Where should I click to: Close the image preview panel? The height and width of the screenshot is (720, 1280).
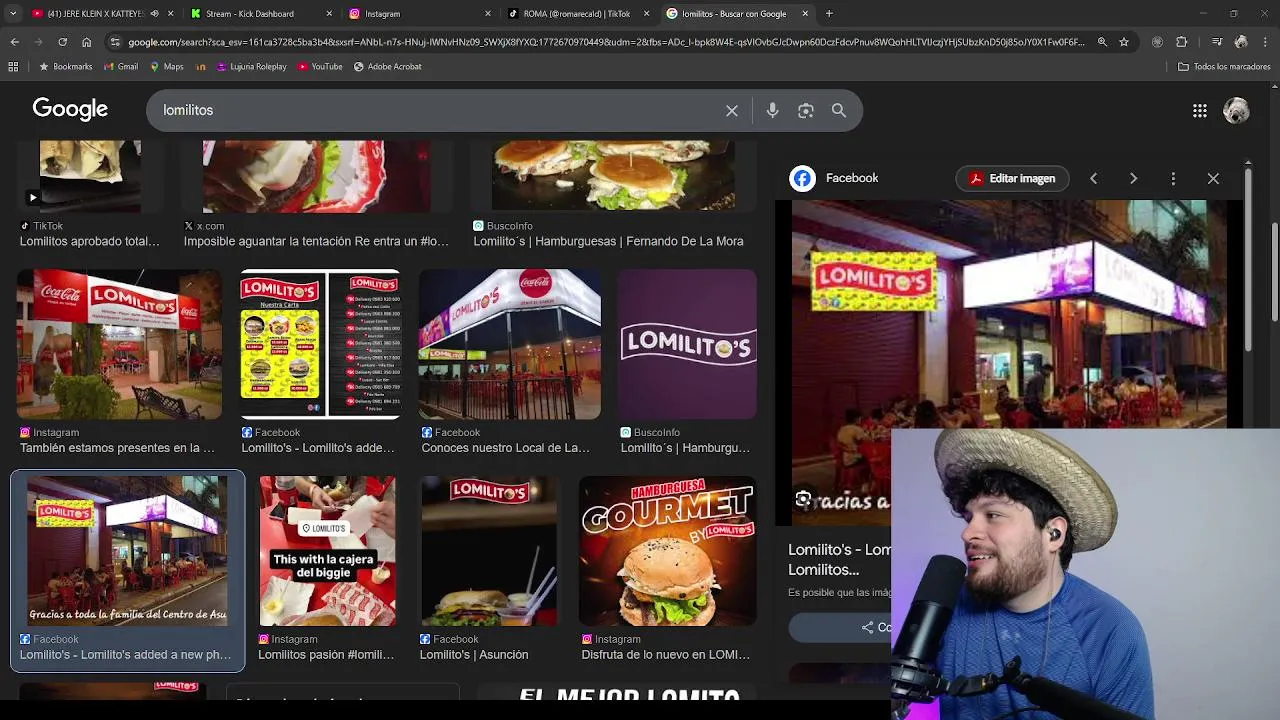point(1213,178)
